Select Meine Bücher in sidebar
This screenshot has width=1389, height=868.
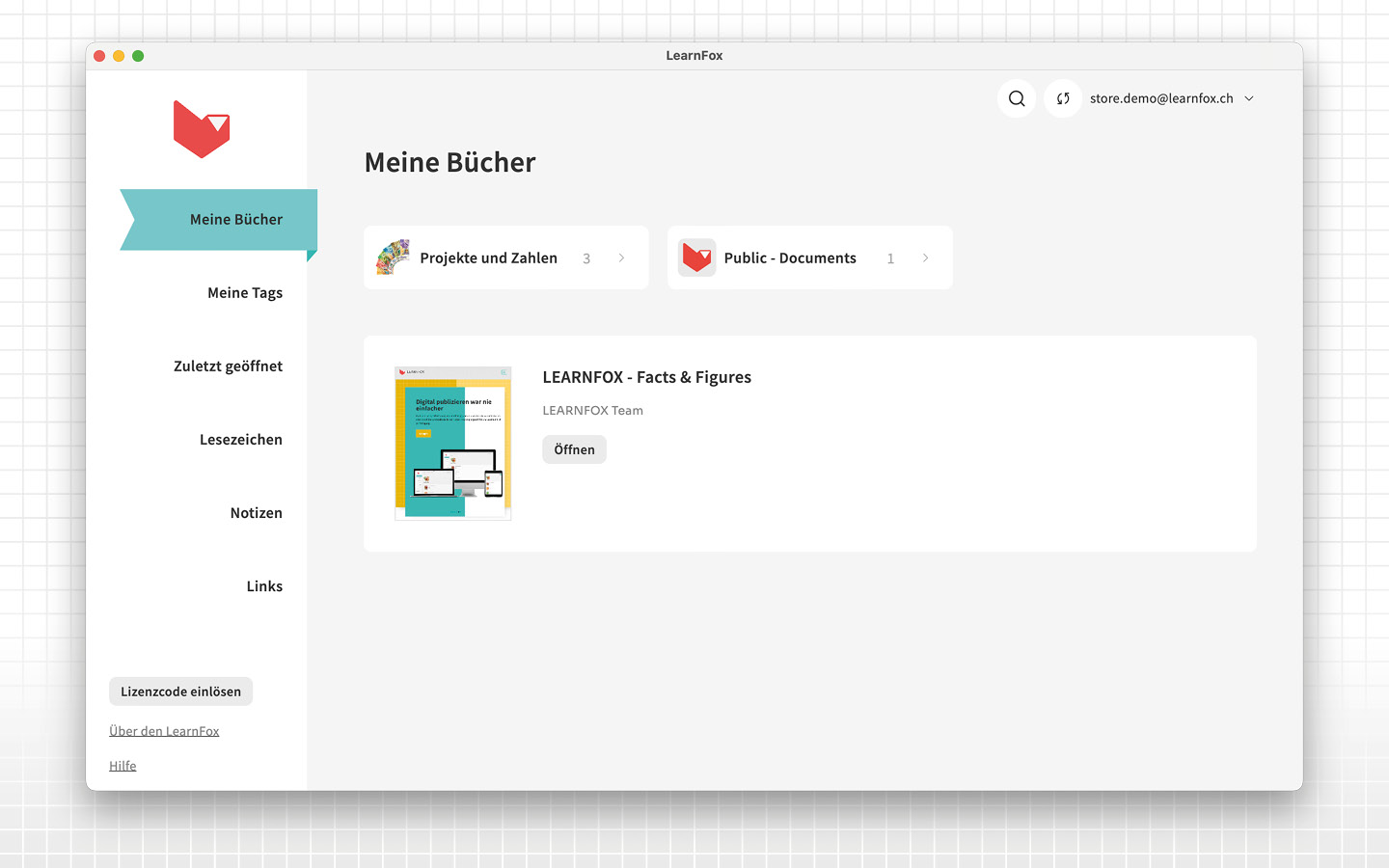219,220
